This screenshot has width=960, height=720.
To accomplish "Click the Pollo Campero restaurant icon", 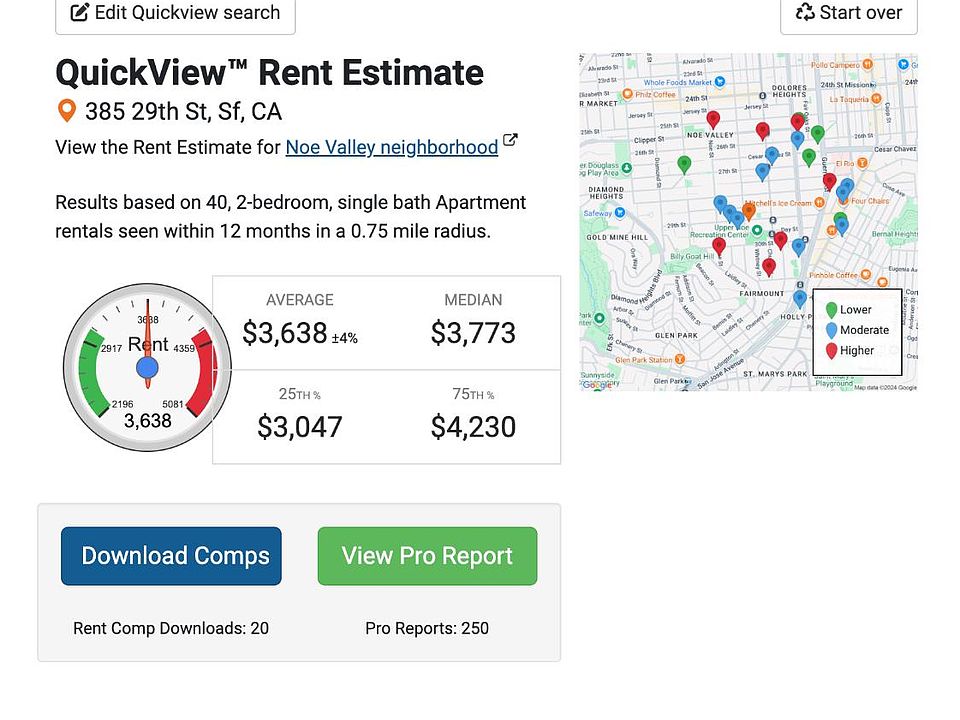I will pyautogui.click(x=868, y=64).
